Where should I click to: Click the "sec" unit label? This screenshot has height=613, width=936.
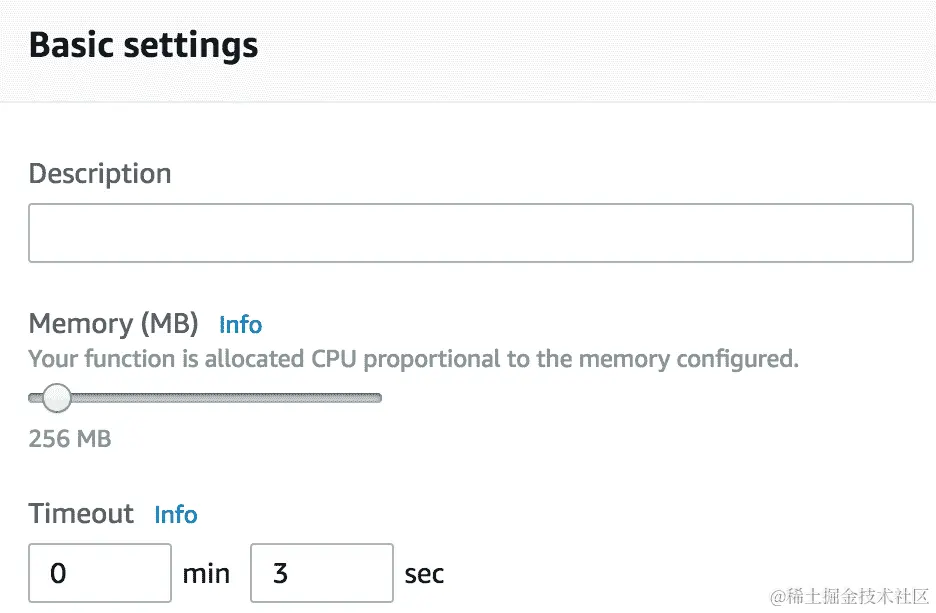pyautogui.click(x=424, y=574)
